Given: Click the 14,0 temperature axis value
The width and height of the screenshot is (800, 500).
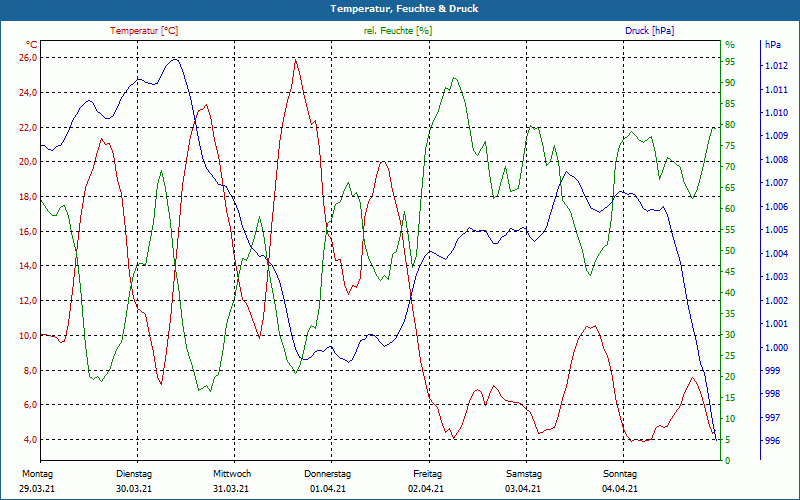Looking at the screenshot, I should coord(29,266).
